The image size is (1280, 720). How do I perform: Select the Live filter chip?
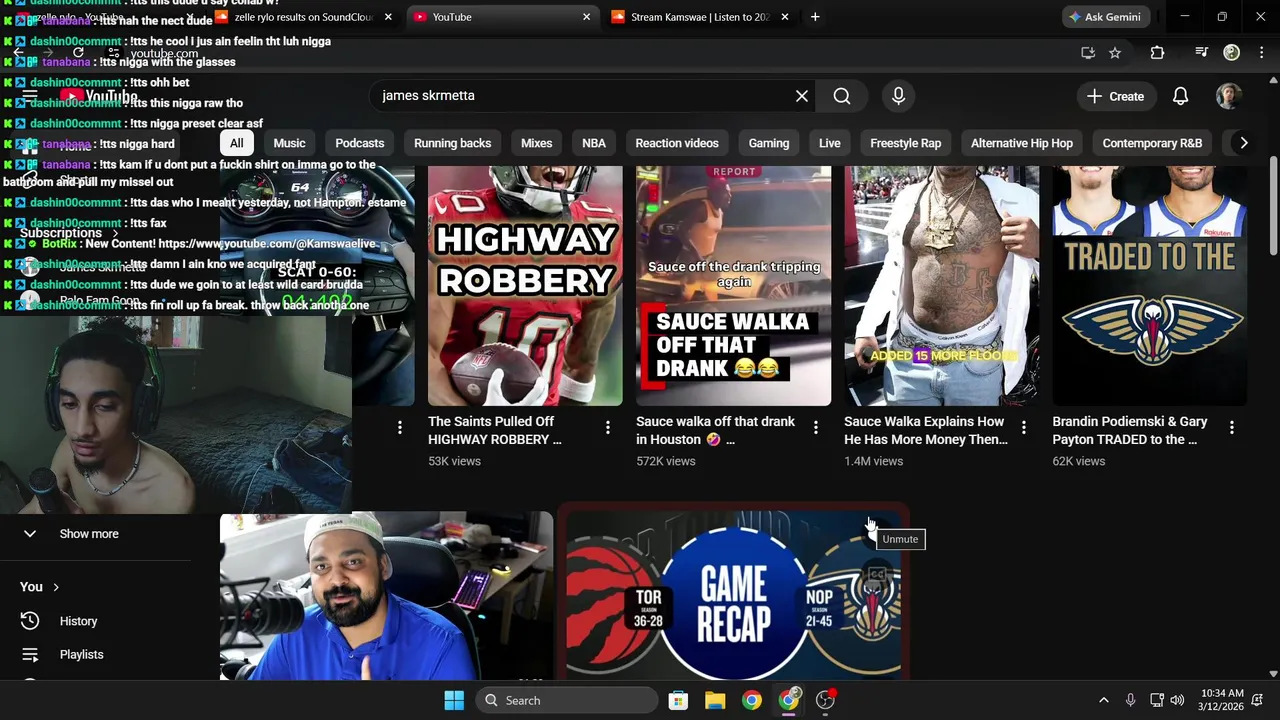[x=830, y=143]
